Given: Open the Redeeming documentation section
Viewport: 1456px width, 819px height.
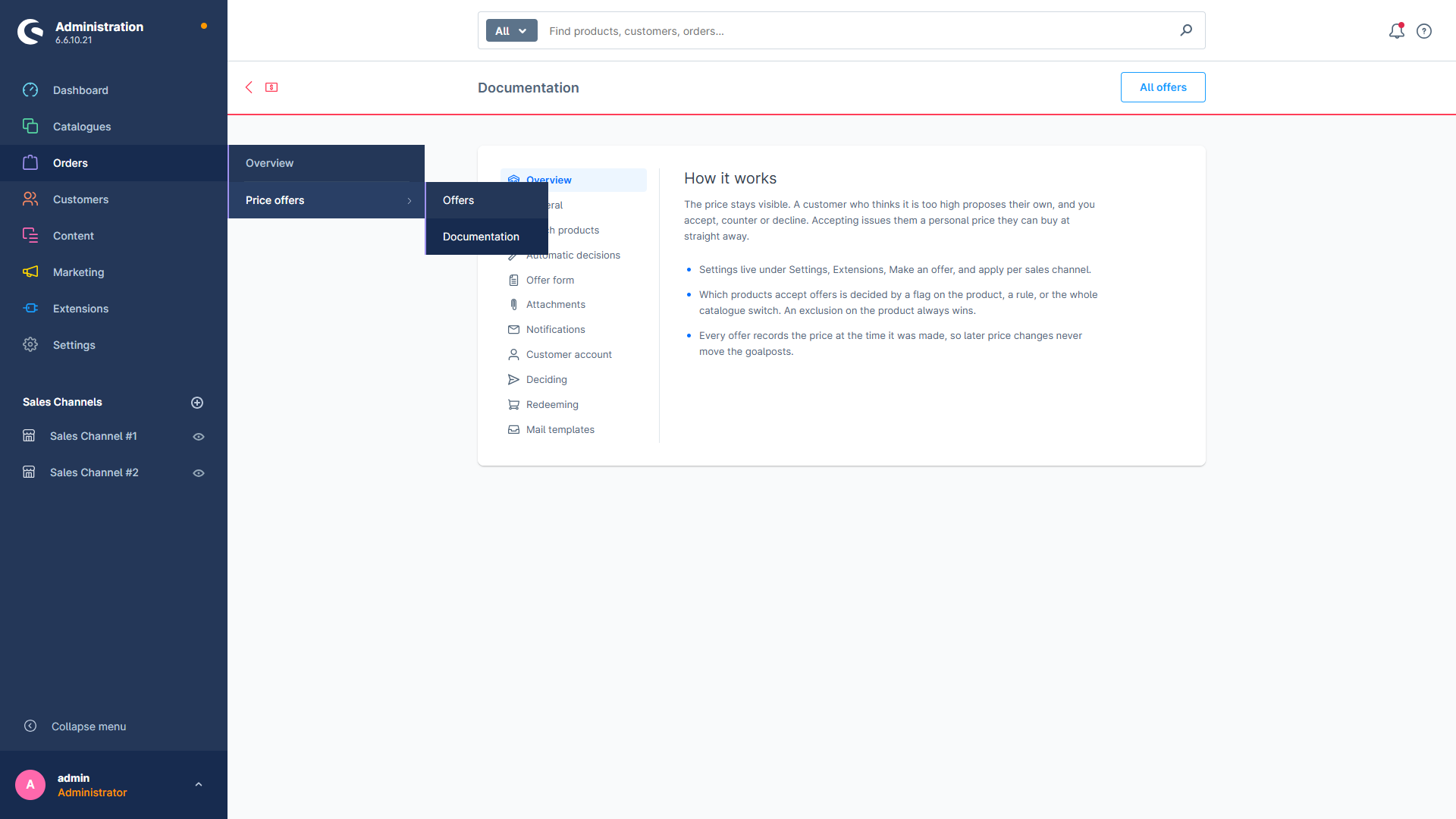Looking at the screenshot, I should click(573, 405).
